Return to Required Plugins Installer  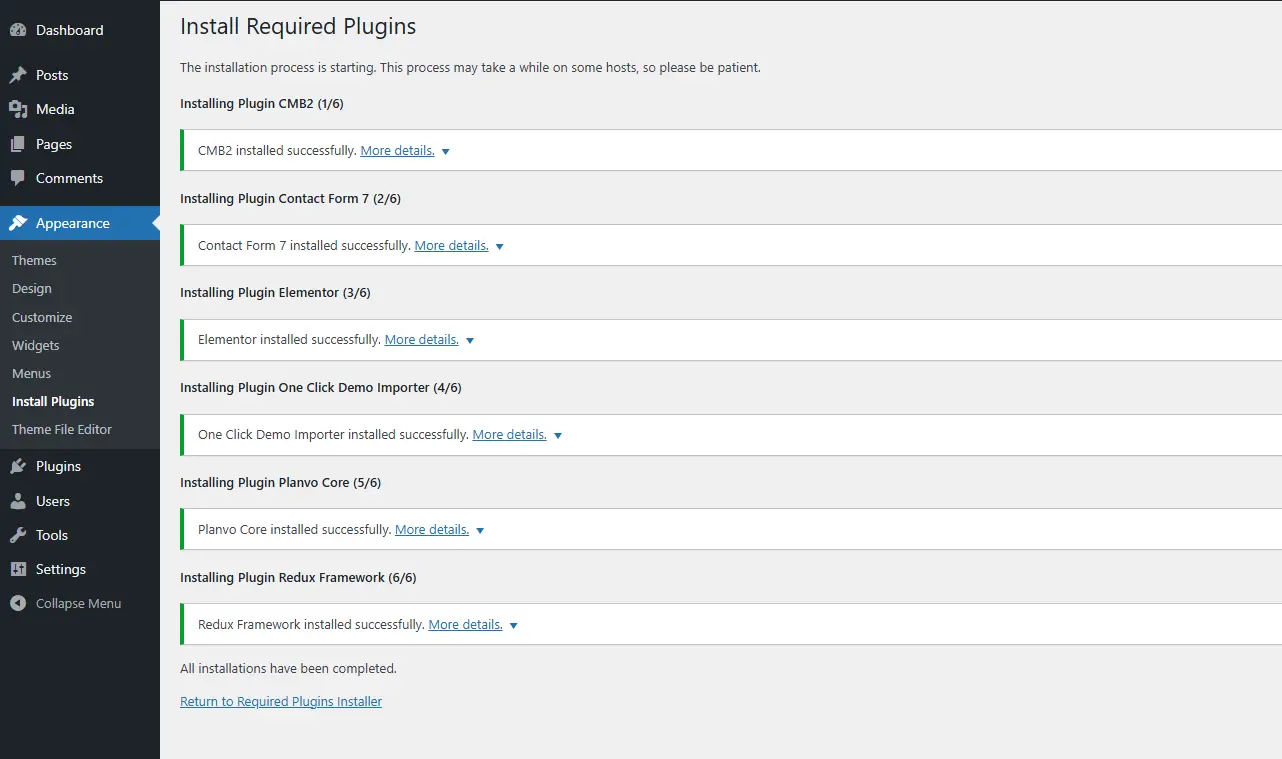tap(281, 702)
